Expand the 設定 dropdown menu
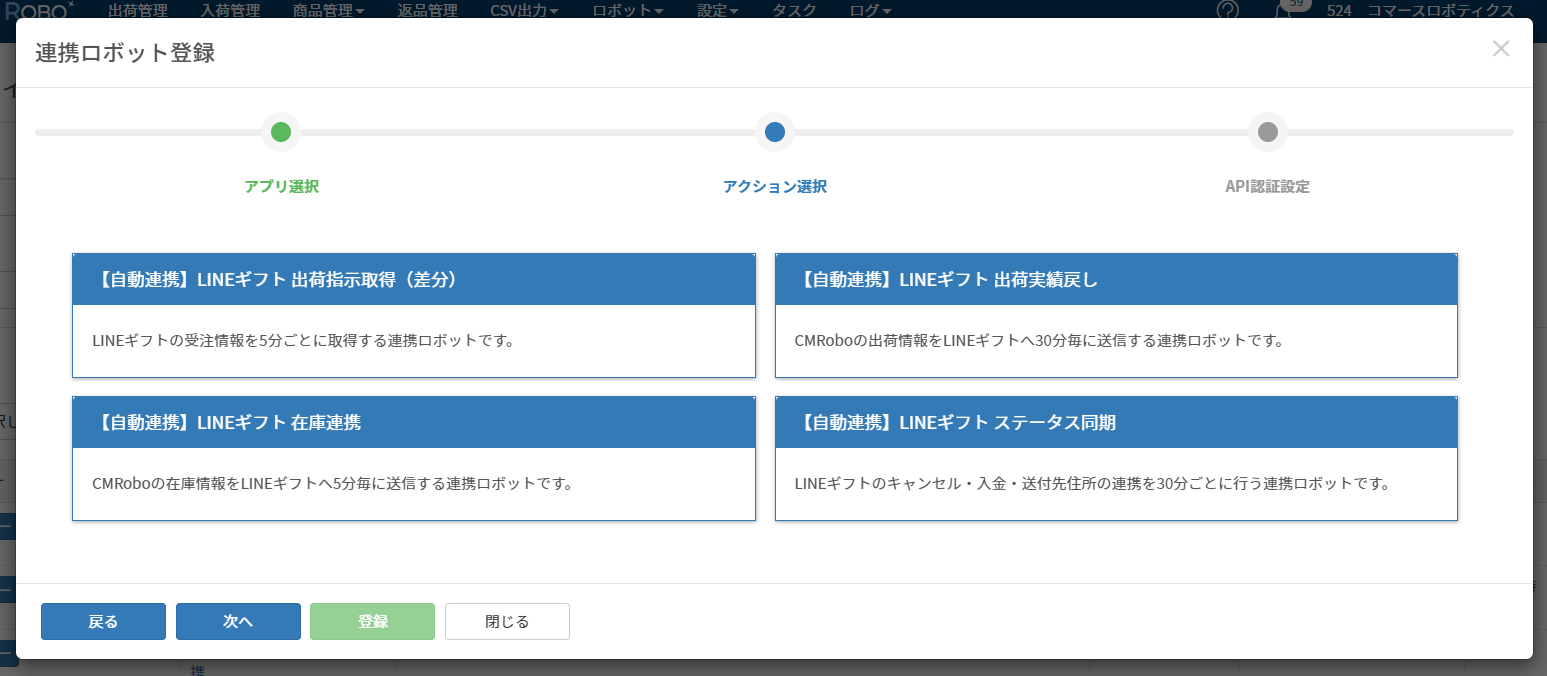The height and width of the screenshot is (676, 1547). (x=718, y=11)
